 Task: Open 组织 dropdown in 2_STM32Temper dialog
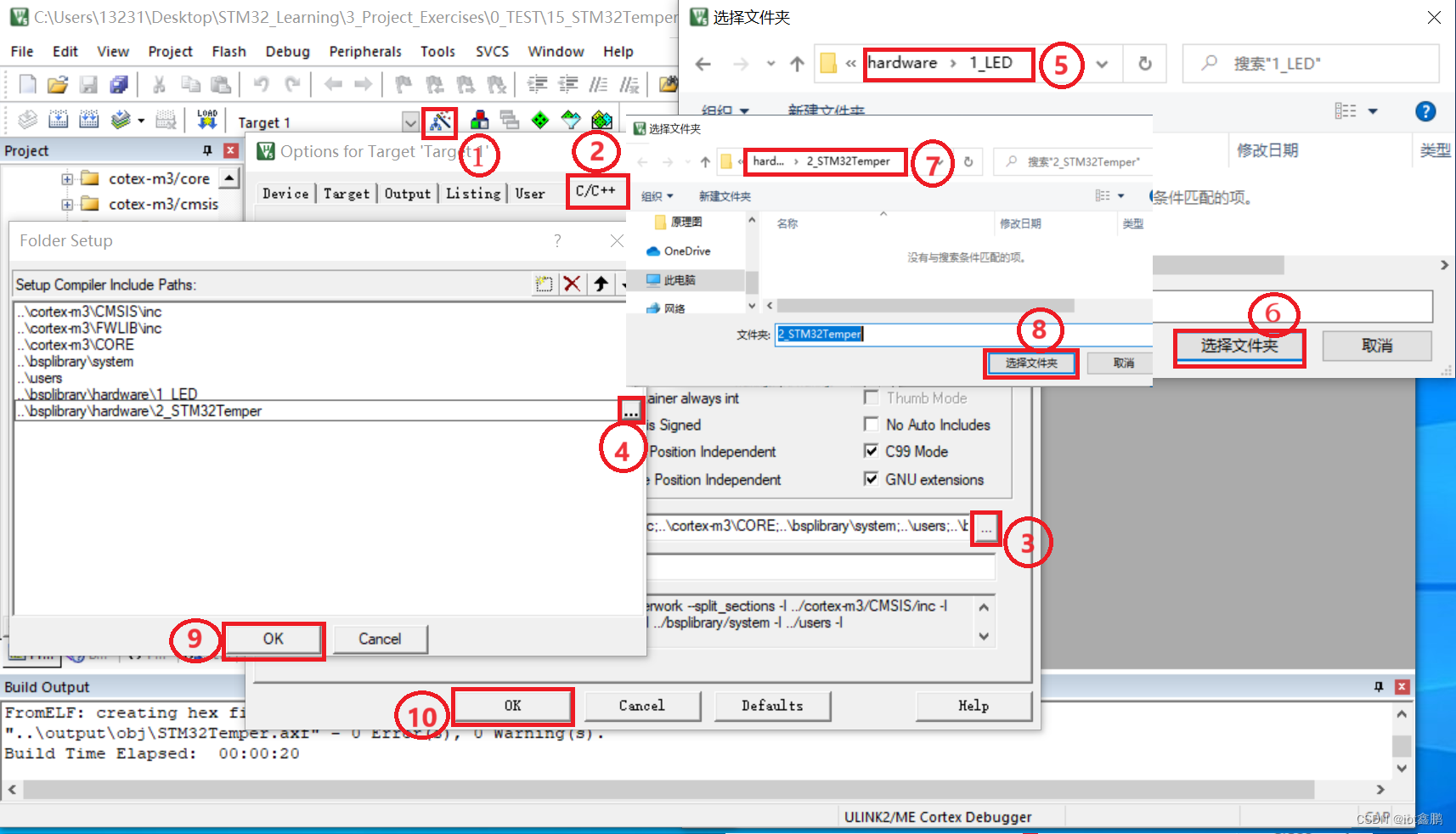[x=657, y=196]
